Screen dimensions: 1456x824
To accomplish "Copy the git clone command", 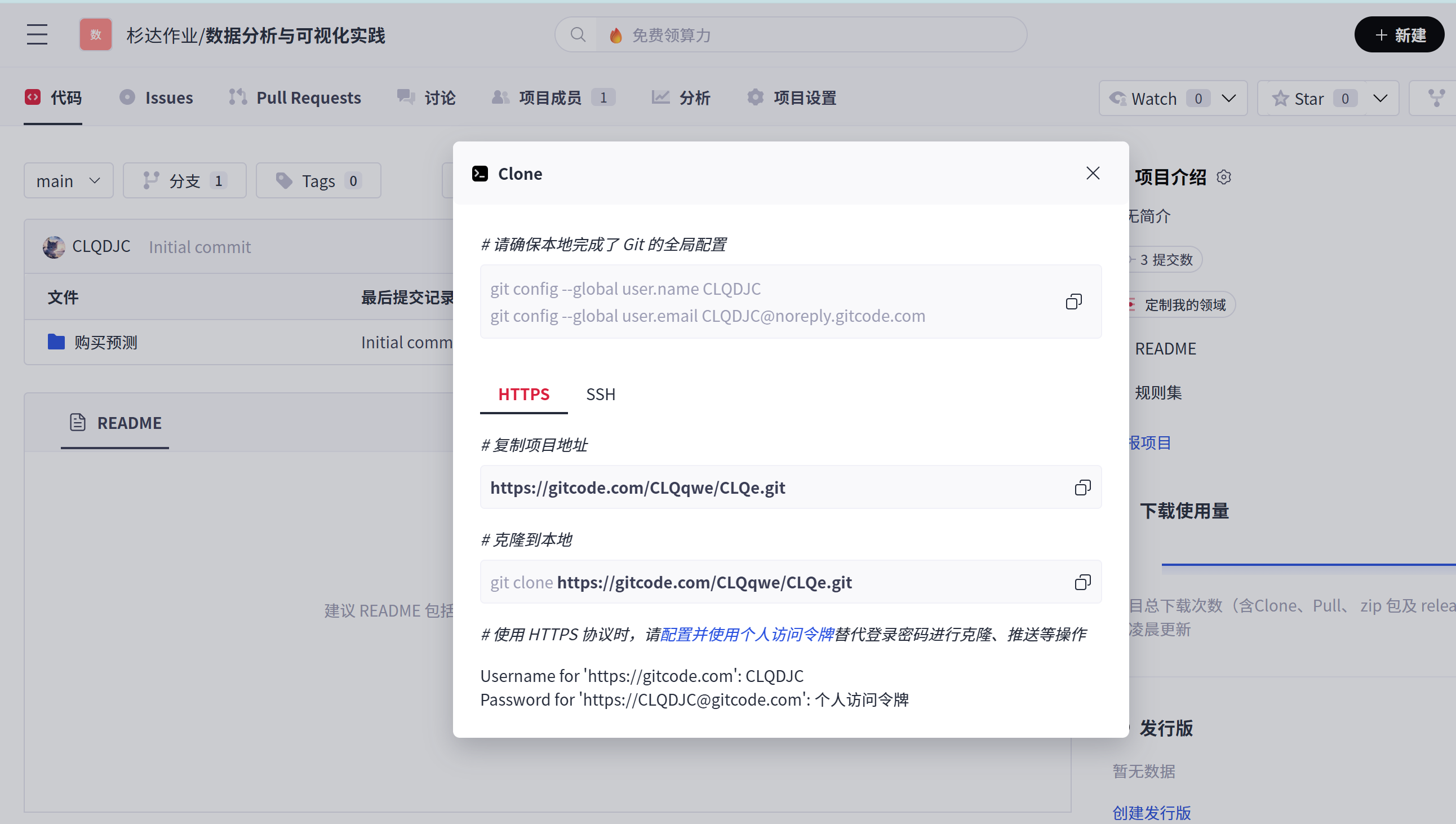I will point(1082,582).
